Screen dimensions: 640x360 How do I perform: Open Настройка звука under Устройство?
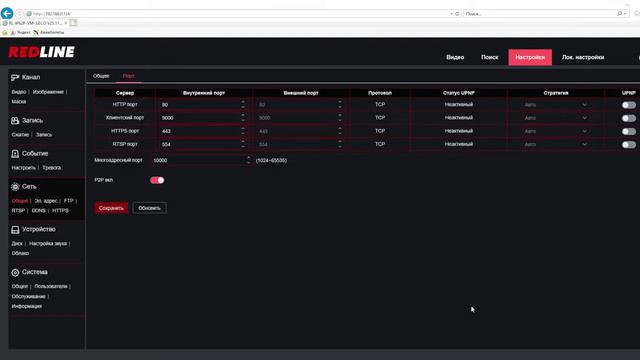tap(48, 244)
